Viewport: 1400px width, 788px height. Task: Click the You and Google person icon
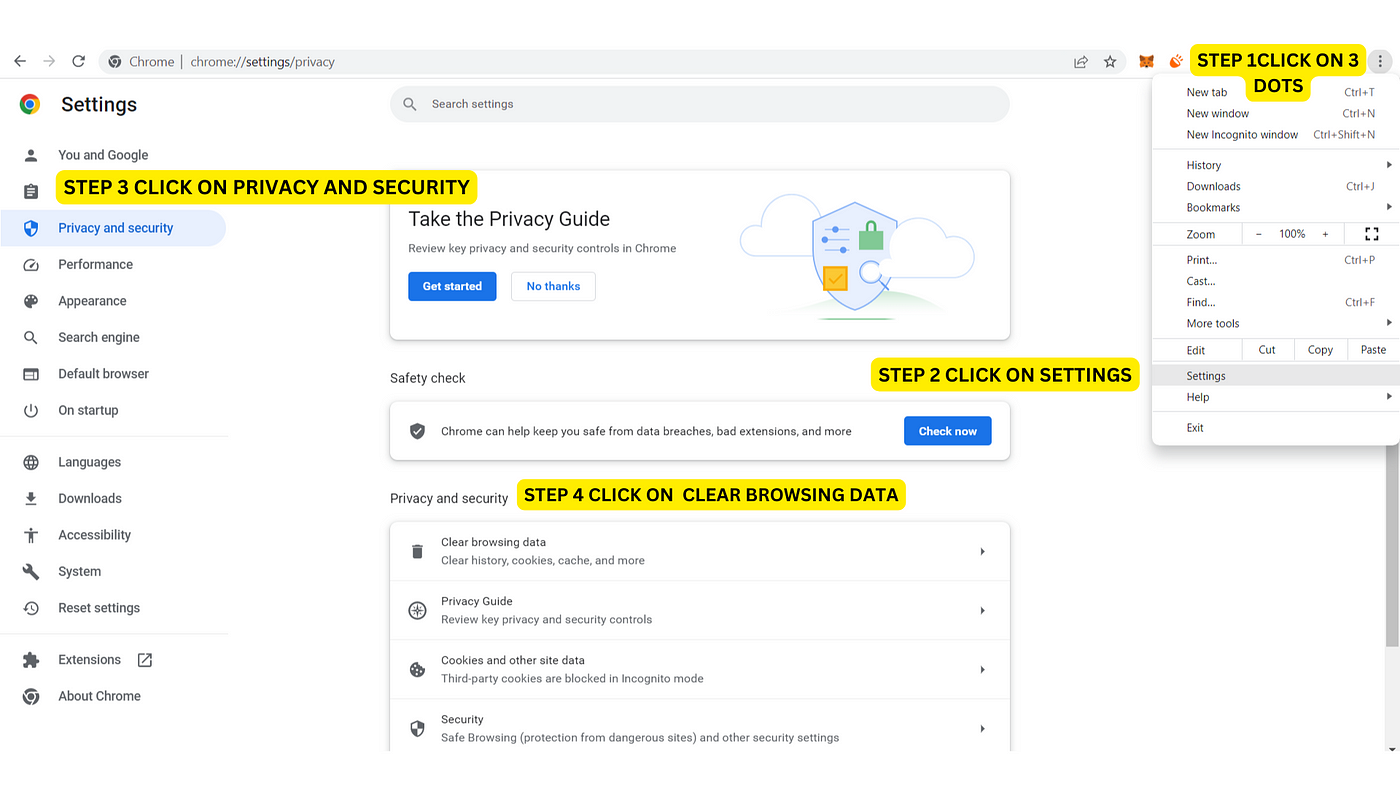(x=31, y=155)
